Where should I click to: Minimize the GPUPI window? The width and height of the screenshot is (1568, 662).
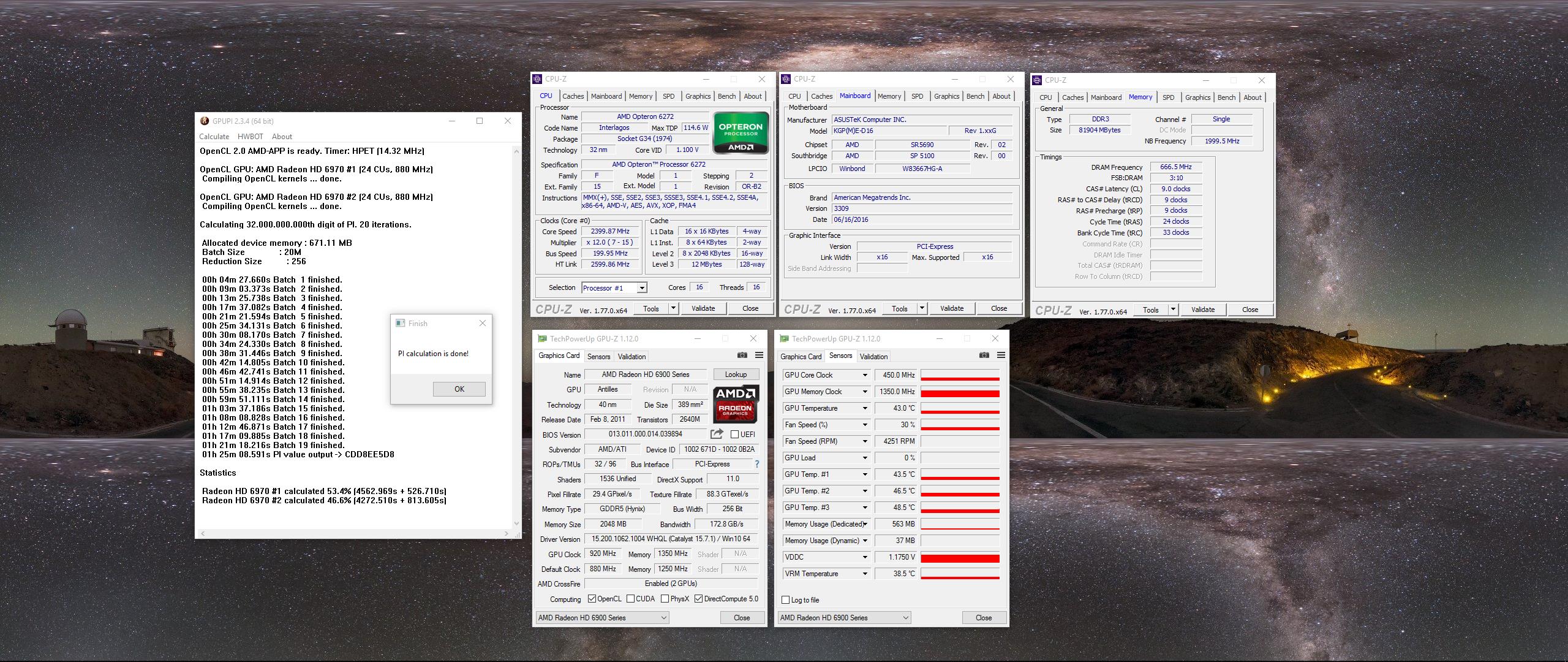tap(452, 121)
